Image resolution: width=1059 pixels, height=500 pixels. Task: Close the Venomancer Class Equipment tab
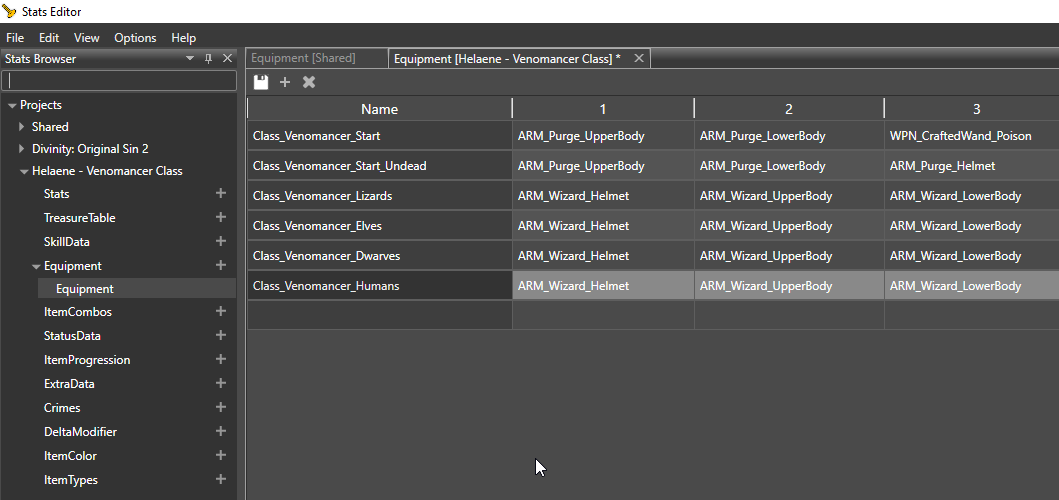(x=639, y=59)
